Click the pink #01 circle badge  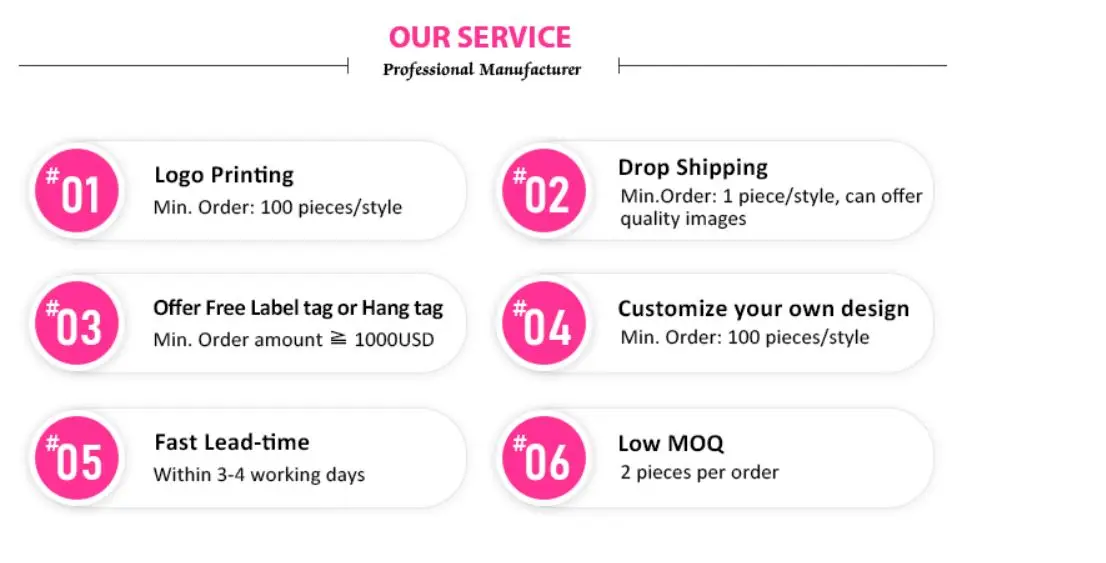[77, 190]
